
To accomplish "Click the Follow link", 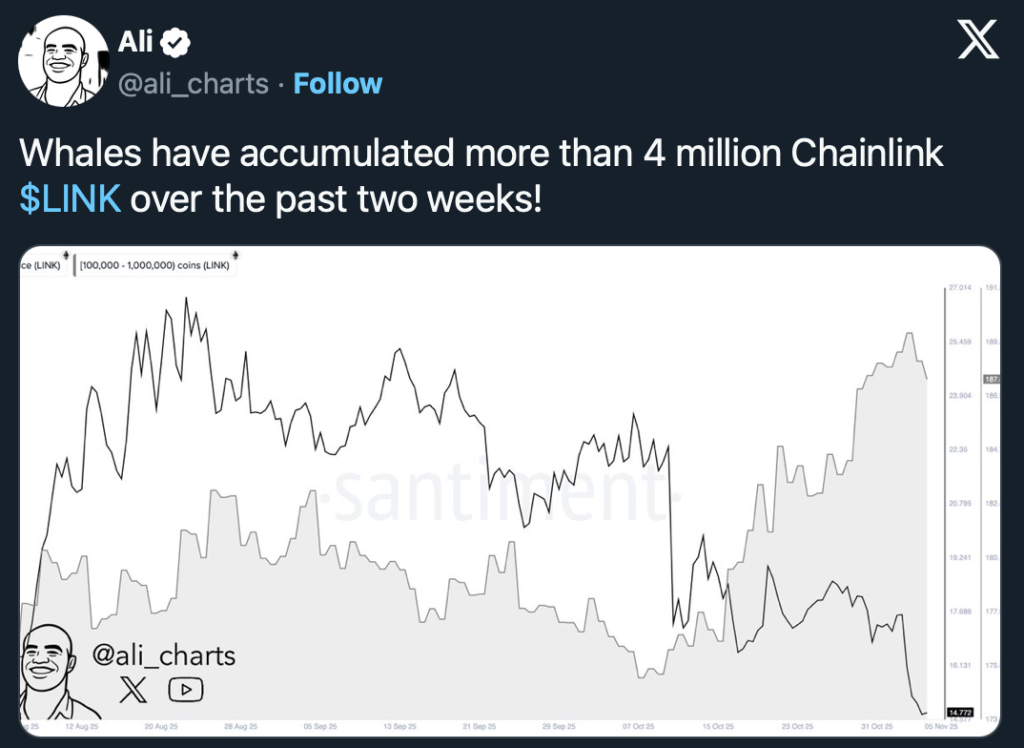I will click(x=338, y=84).
